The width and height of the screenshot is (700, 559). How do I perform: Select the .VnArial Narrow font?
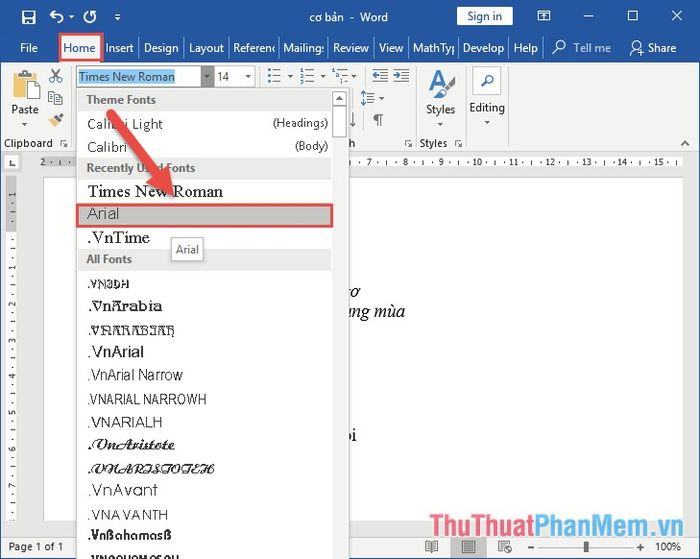(204, 375)
